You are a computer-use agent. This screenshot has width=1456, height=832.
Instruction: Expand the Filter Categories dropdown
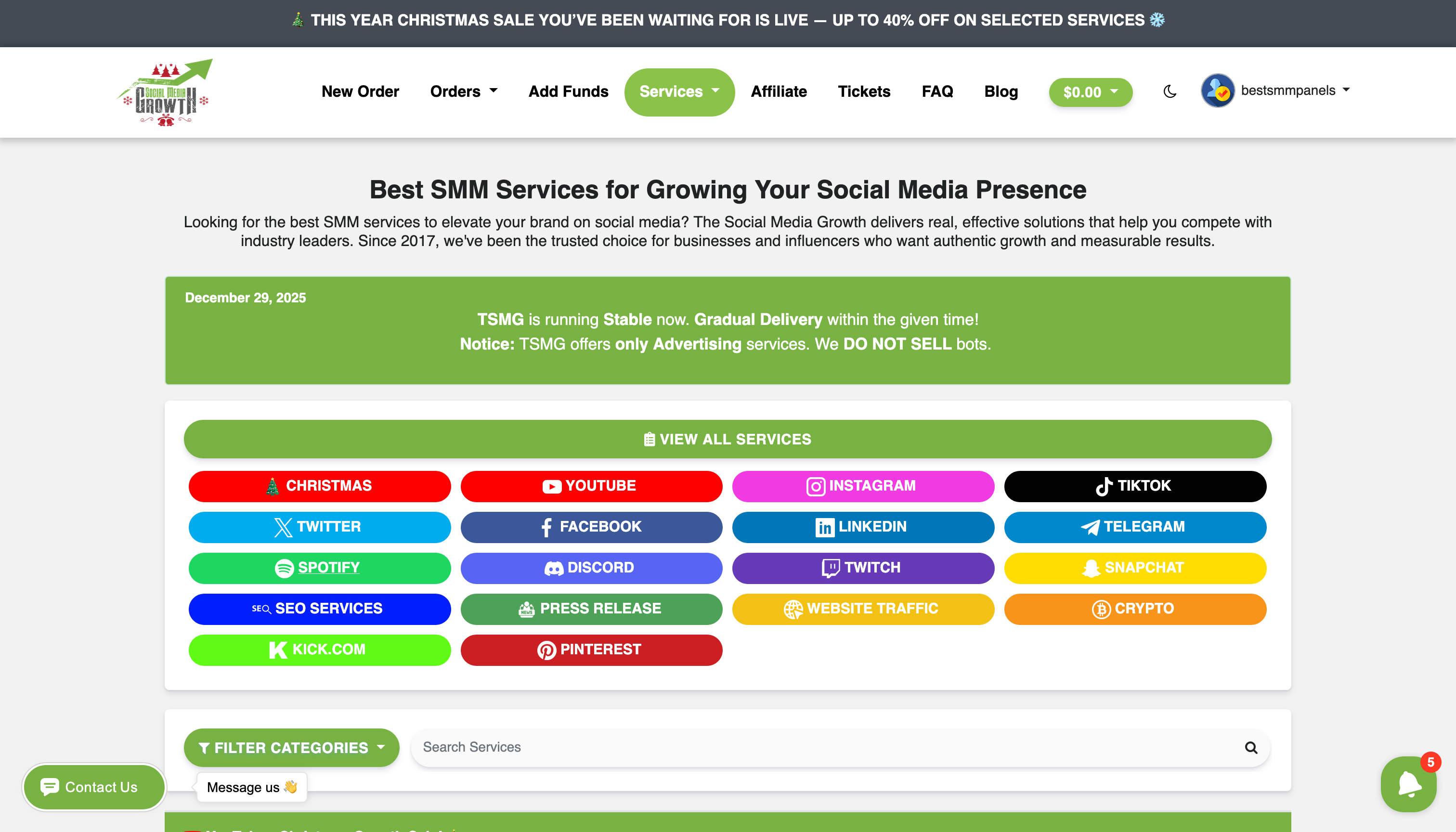coord(291,747)
